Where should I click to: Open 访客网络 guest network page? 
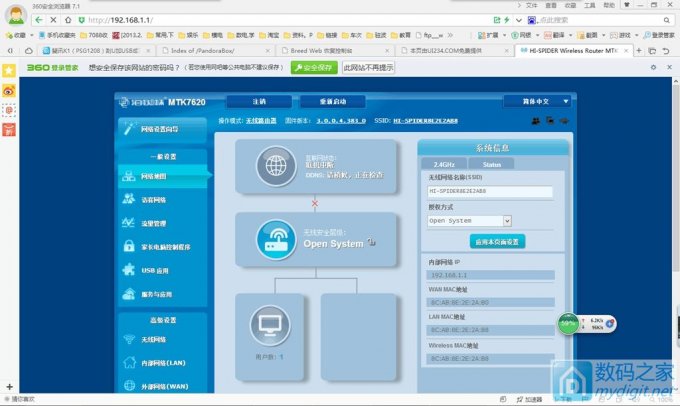pyautogui.click(x=153, y=199)
